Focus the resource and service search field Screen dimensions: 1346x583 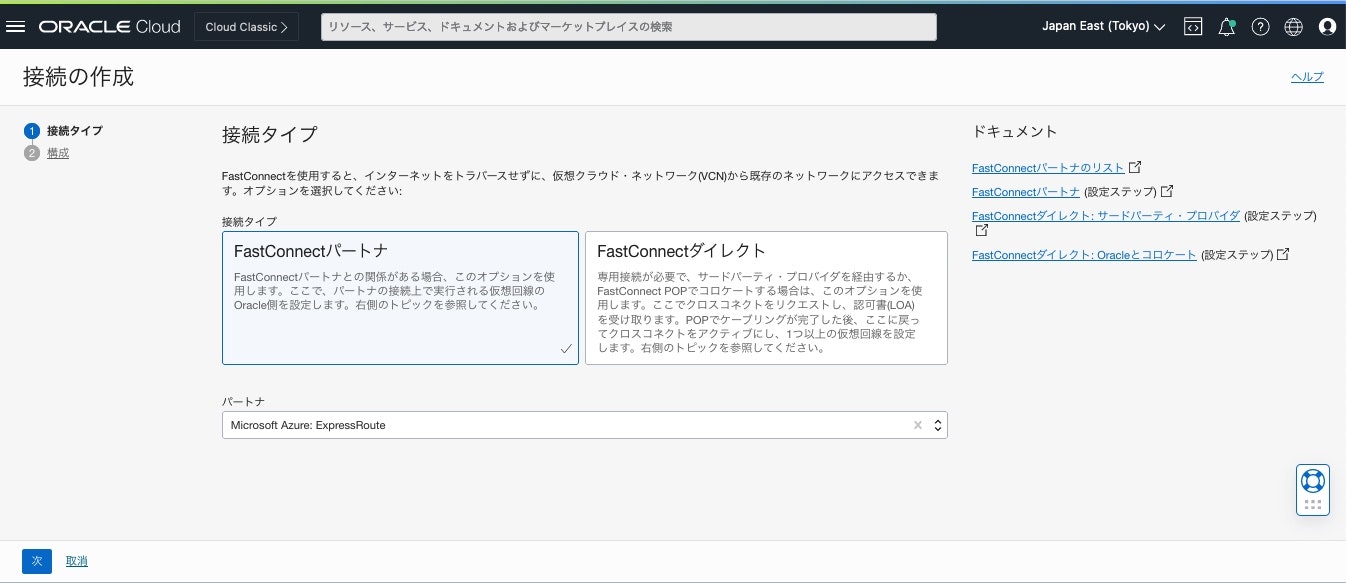click(629, 27)
